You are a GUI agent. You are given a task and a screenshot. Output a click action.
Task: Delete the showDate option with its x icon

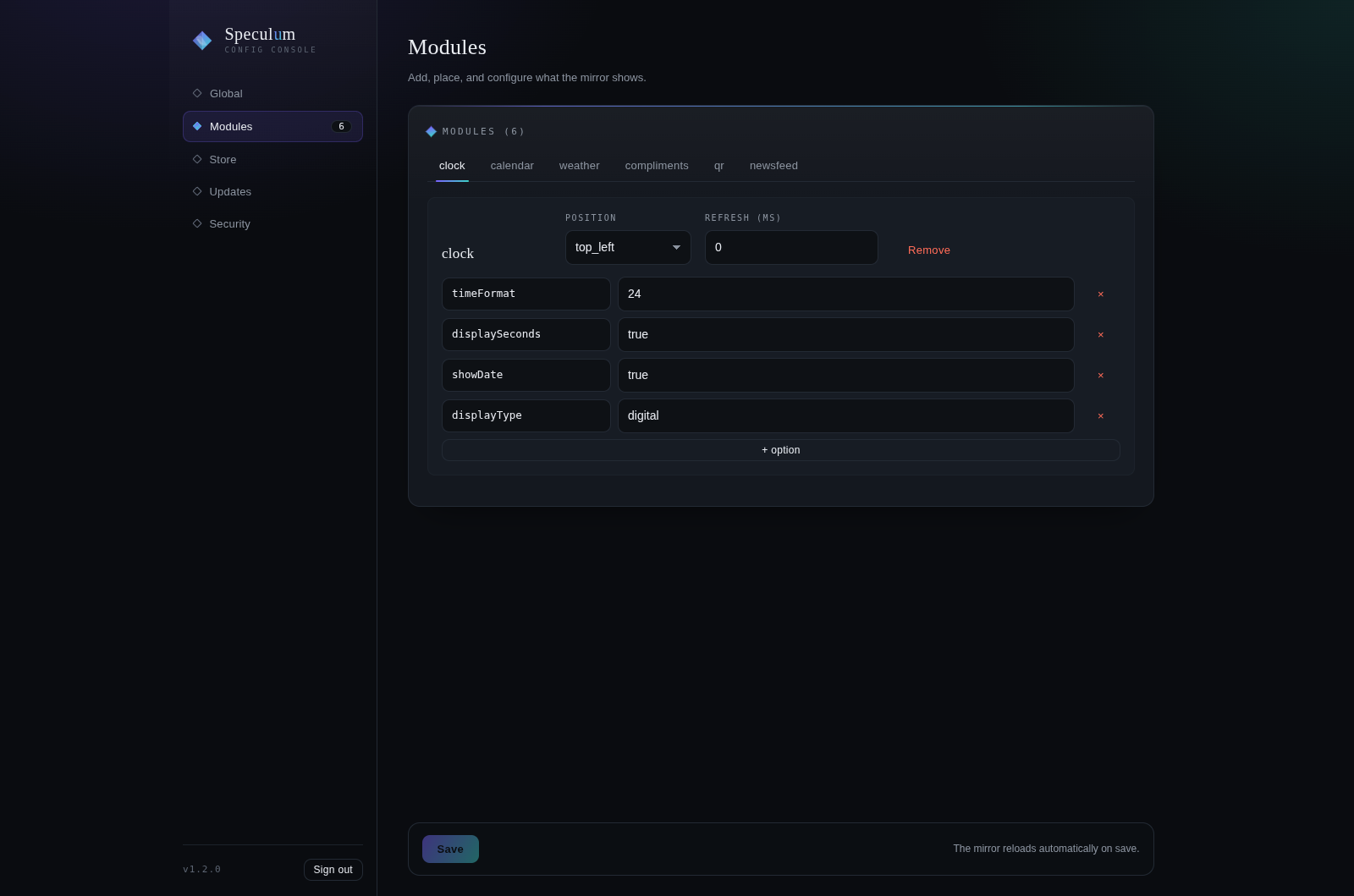[x=1101, y=376]
